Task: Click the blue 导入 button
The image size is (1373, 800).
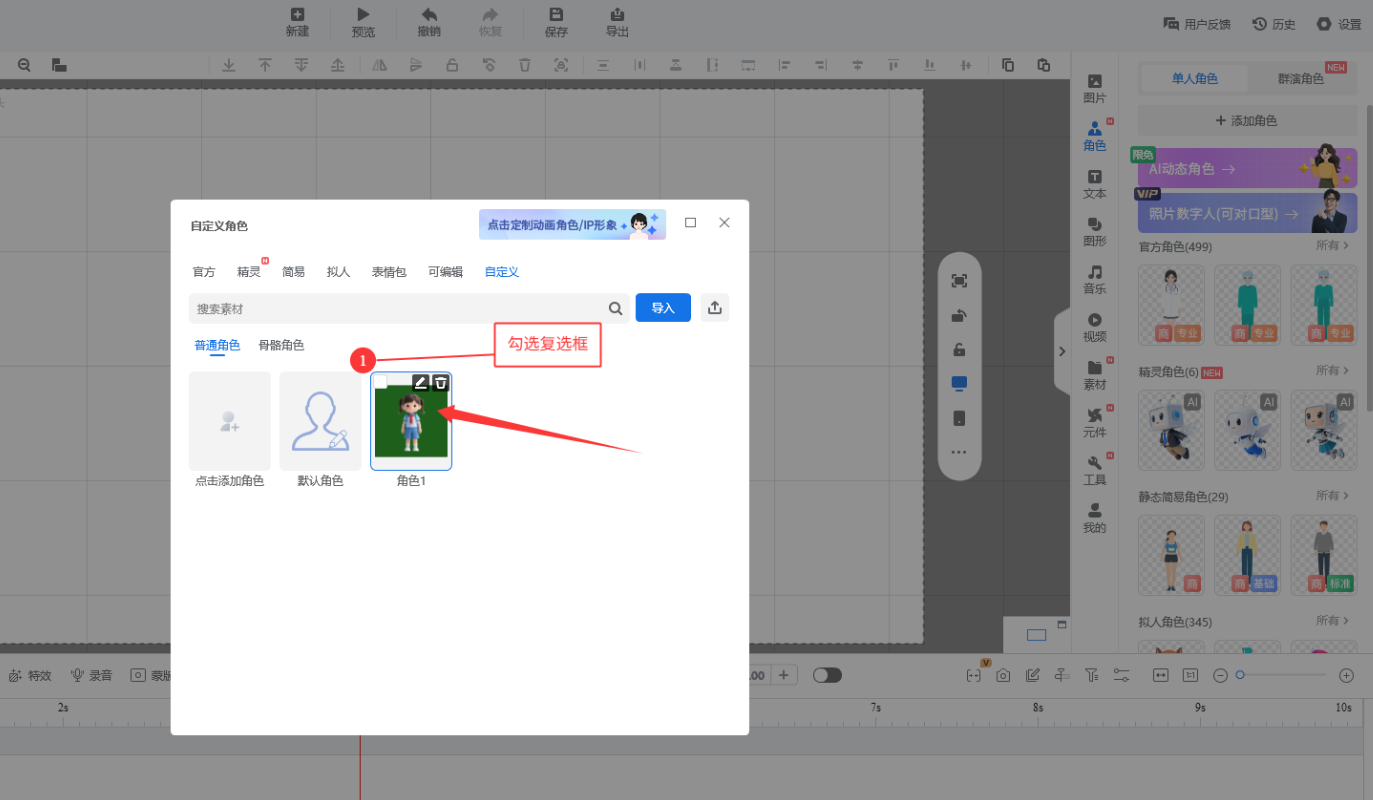Action: (x=663, y=308)
